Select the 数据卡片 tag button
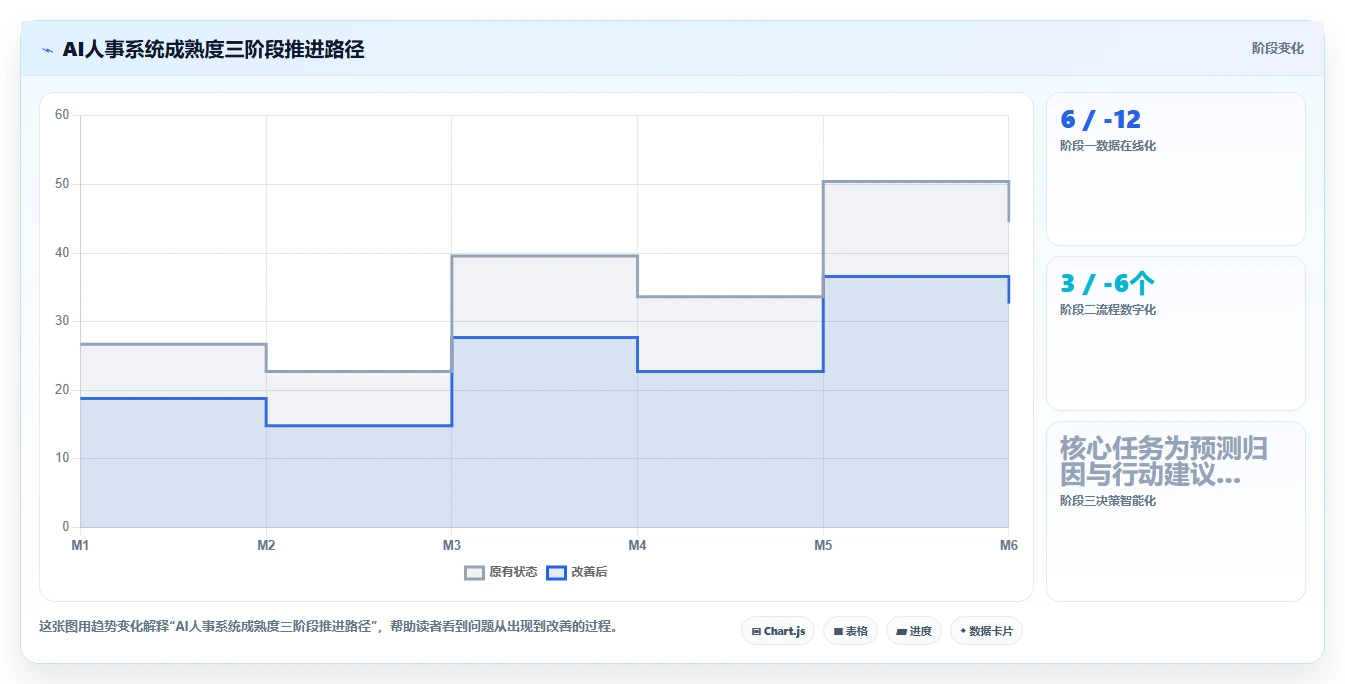This screenshot has height=684, width=1345. [986, 631]
